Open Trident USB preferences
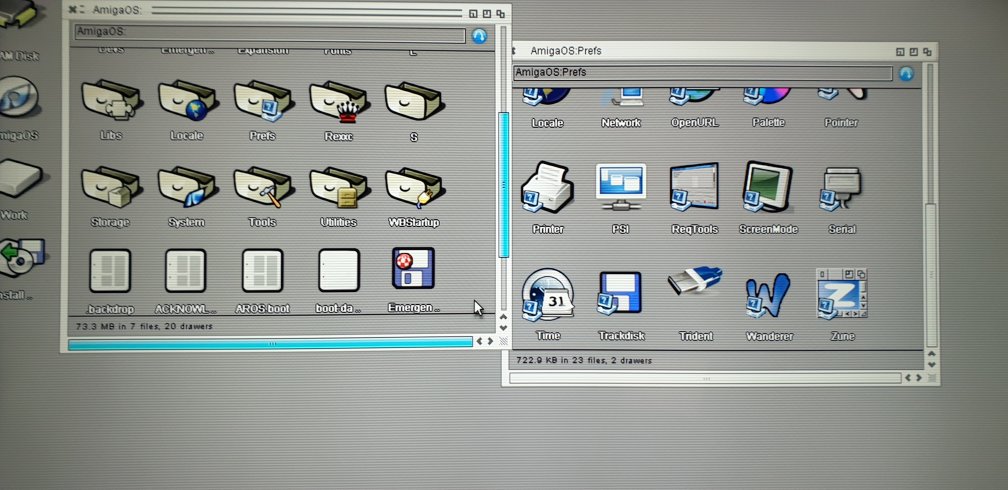 point(695,281)
